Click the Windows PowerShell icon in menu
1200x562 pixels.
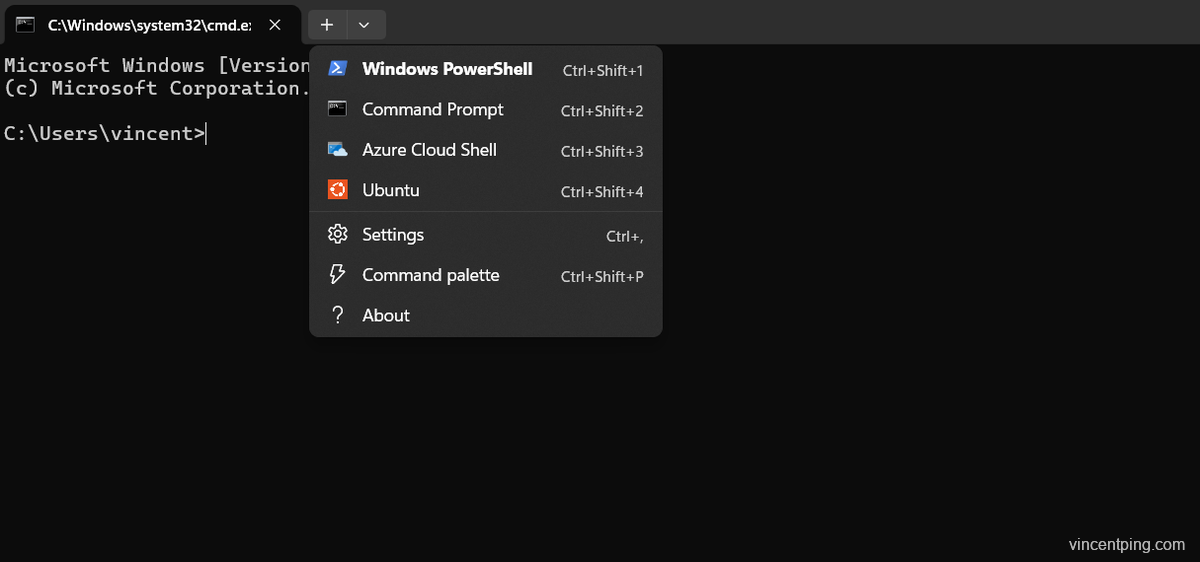click(338, 69)
